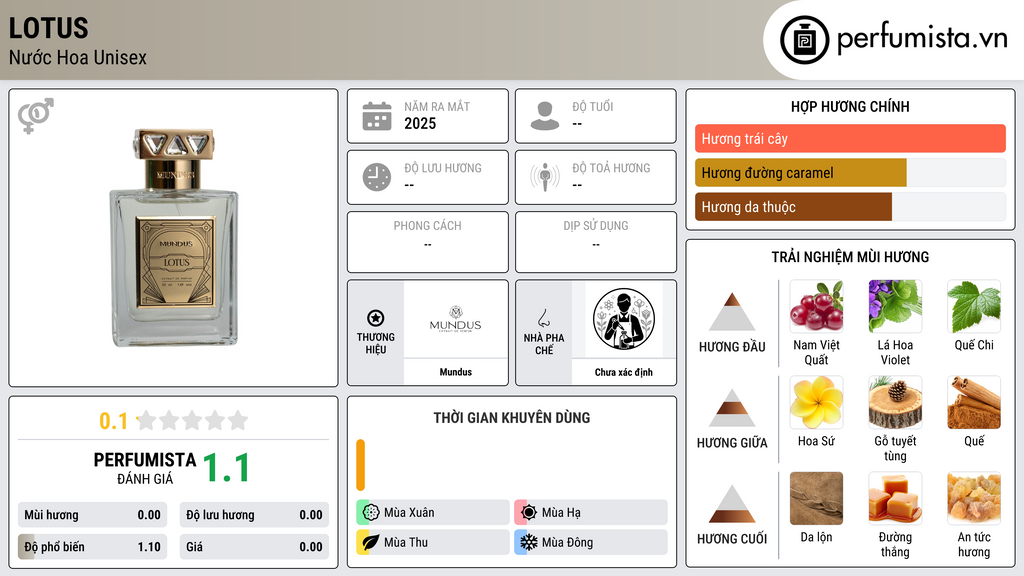This screenshot has width=1024, height=576.
Task: Click the An tức hương benzoin image
Action: click(974, 498)
